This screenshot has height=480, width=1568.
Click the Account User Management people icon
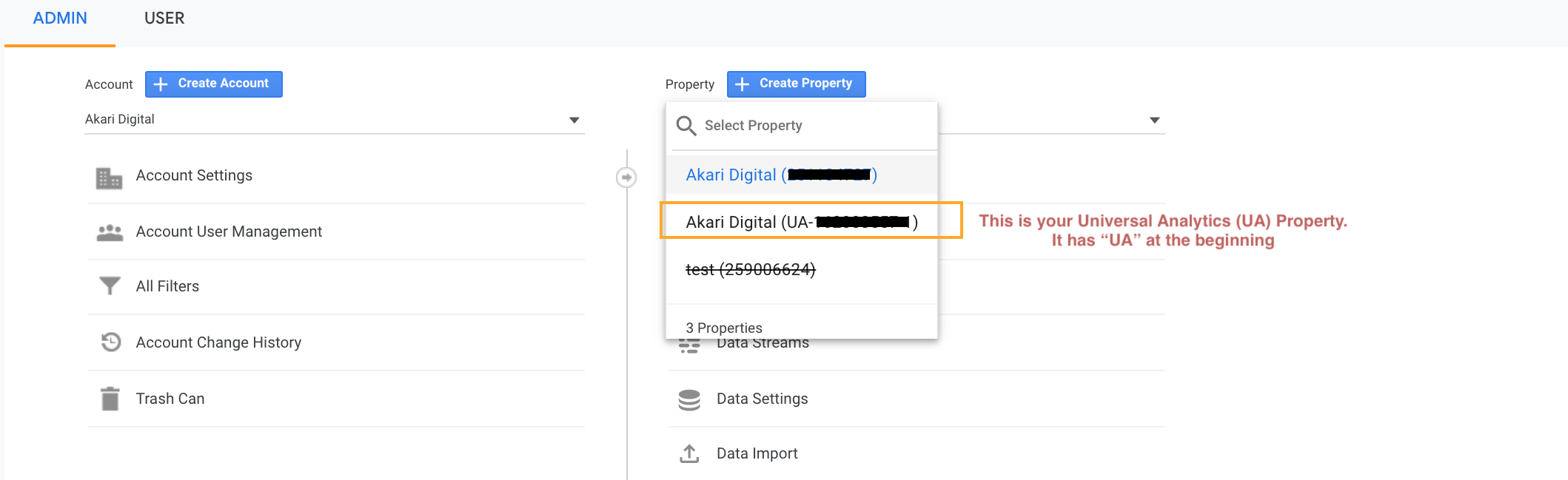pyautogui.click(x=110, y=232)
